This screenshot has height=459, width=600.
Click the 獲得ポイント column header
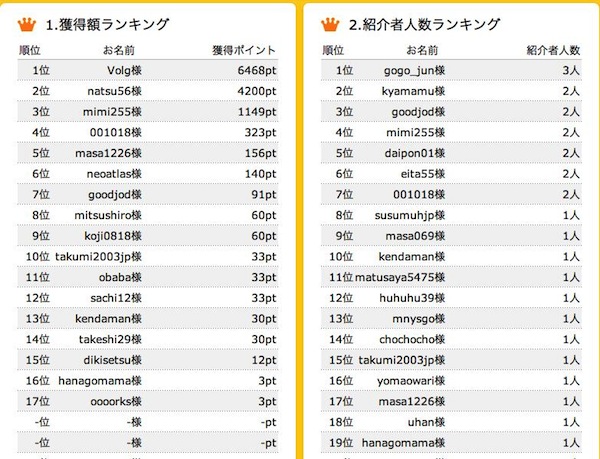click(x=244, y=50)
